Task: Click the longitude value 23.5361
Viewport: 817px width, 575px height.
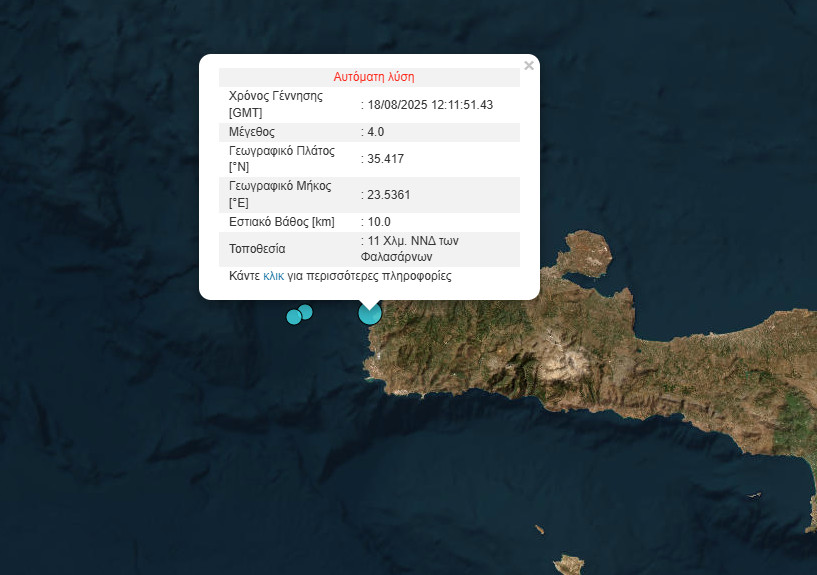Action: click(x=389, y=195)
